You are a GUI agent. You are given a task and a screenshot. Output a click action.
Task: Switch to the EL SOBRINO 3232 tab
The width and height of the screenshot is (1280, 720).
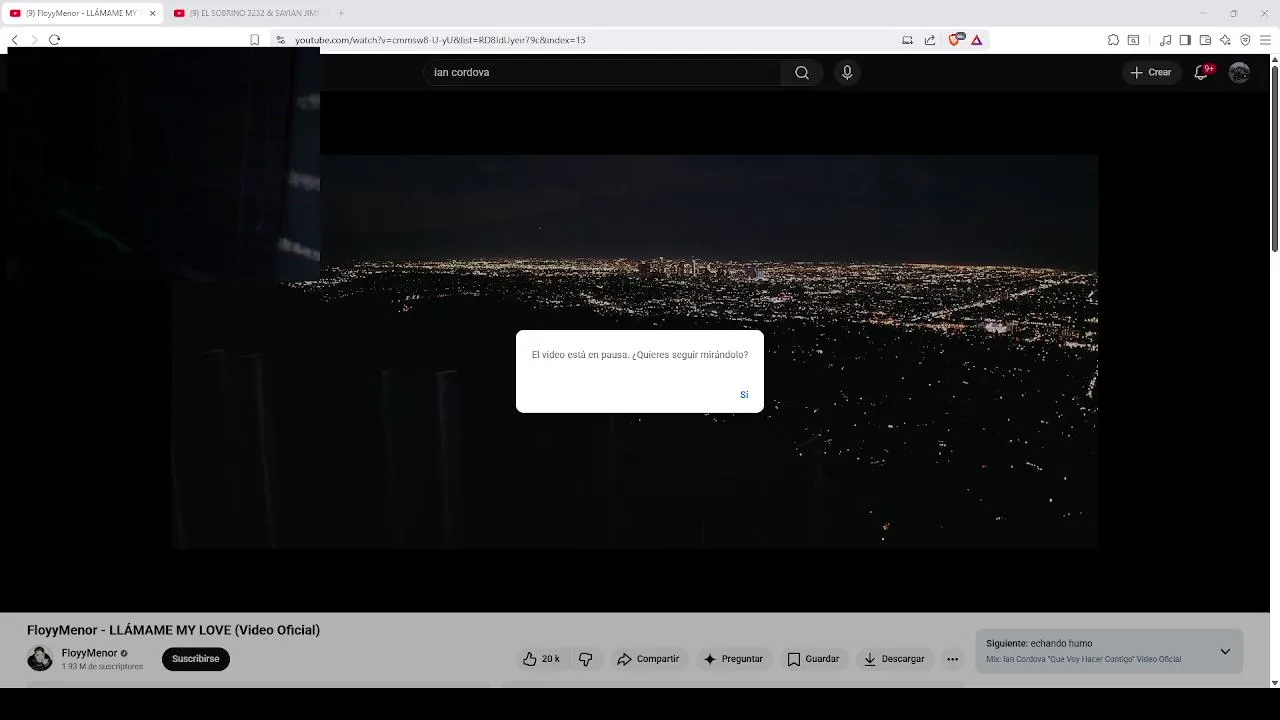click(247, 13)
